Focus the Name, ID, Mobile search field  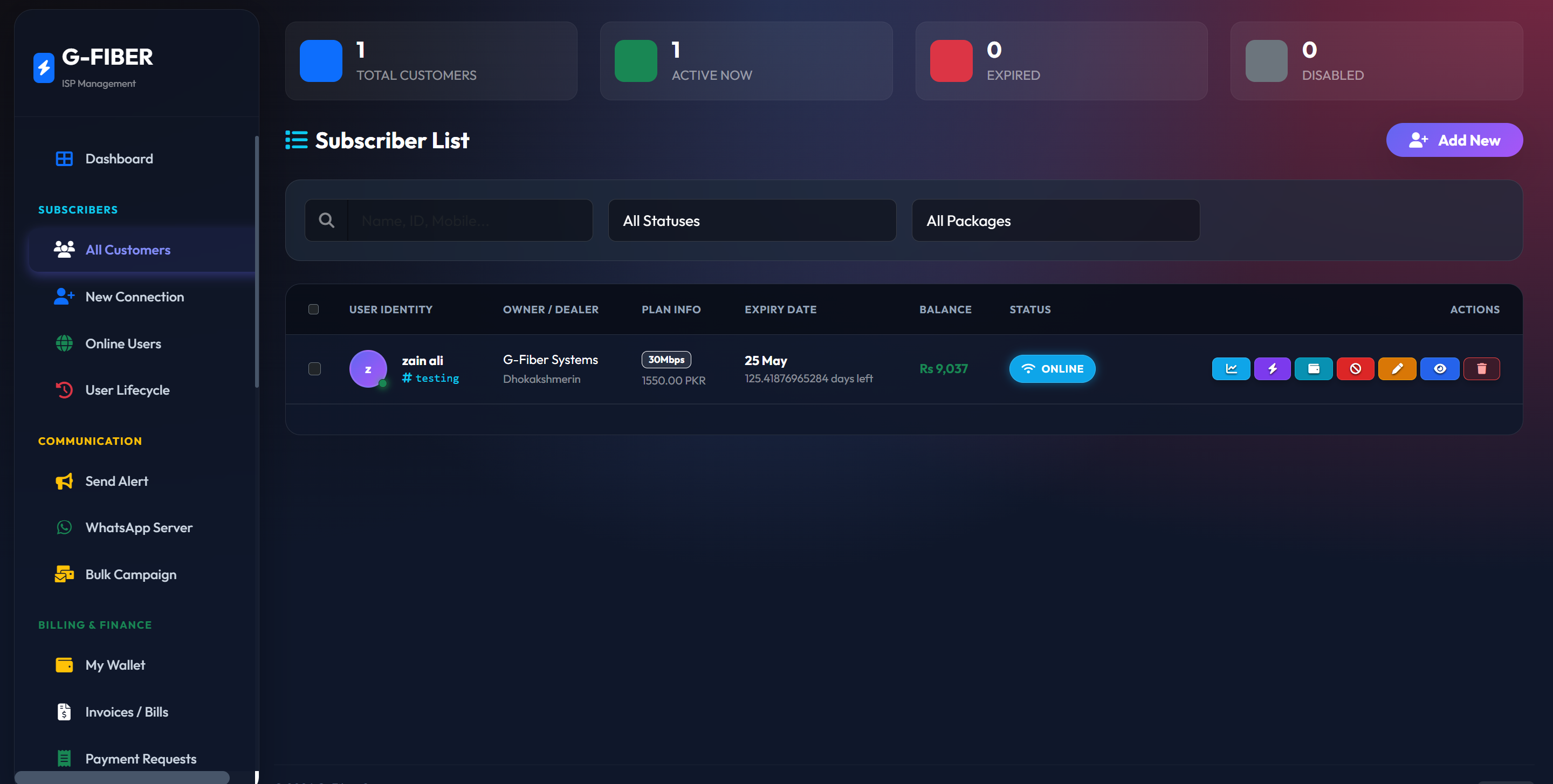point(470,221)
